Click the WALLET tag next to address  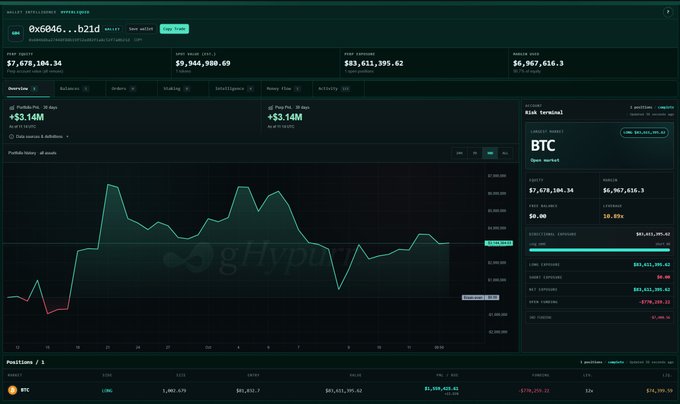pyautogui.click(x=112, y=29)
